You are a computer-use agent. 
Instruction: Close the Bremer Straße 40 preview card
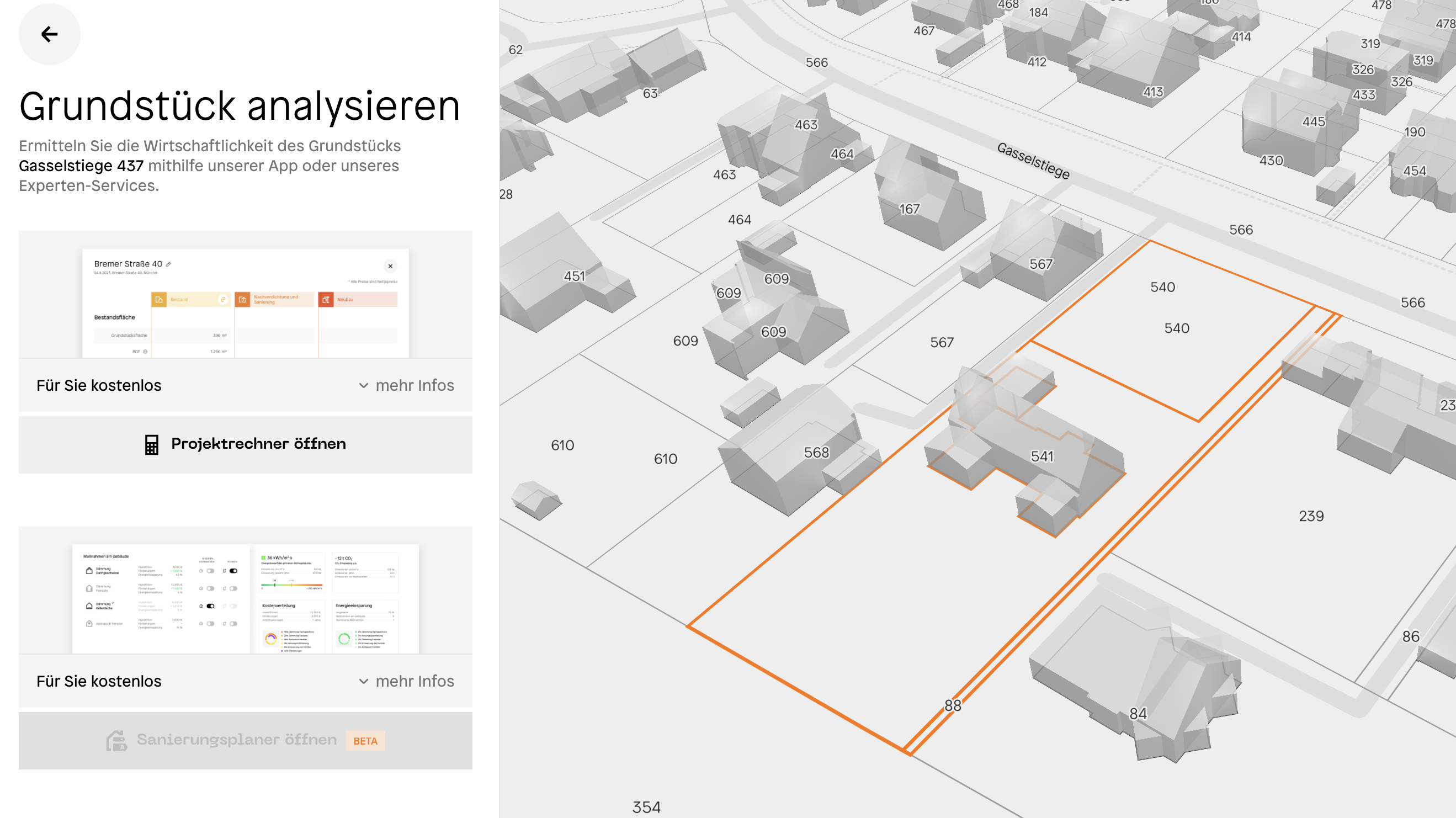[390, 266]
